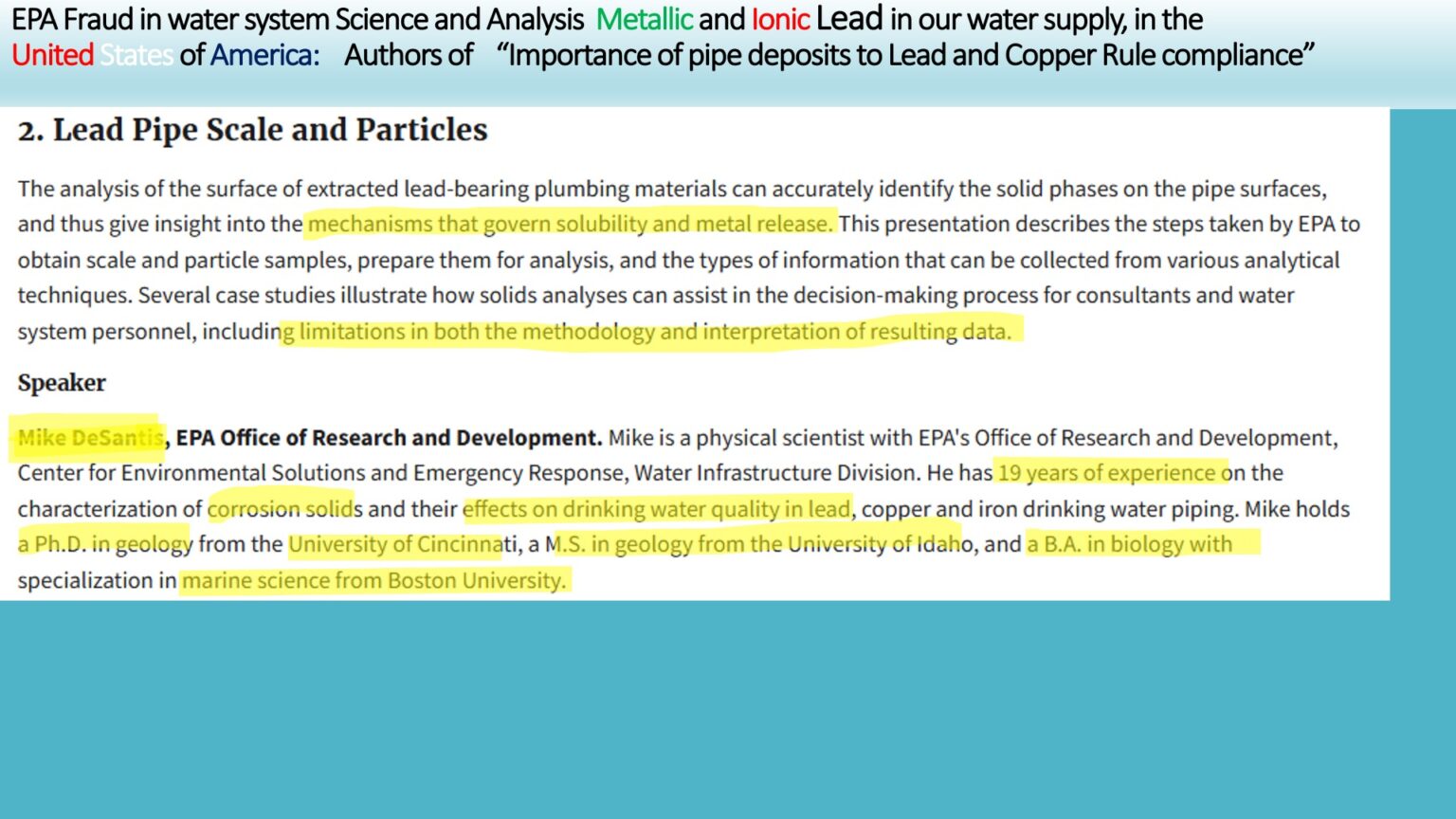Click the highlighted 'a Ph.D. in geology'

click(x=105, y=544)
